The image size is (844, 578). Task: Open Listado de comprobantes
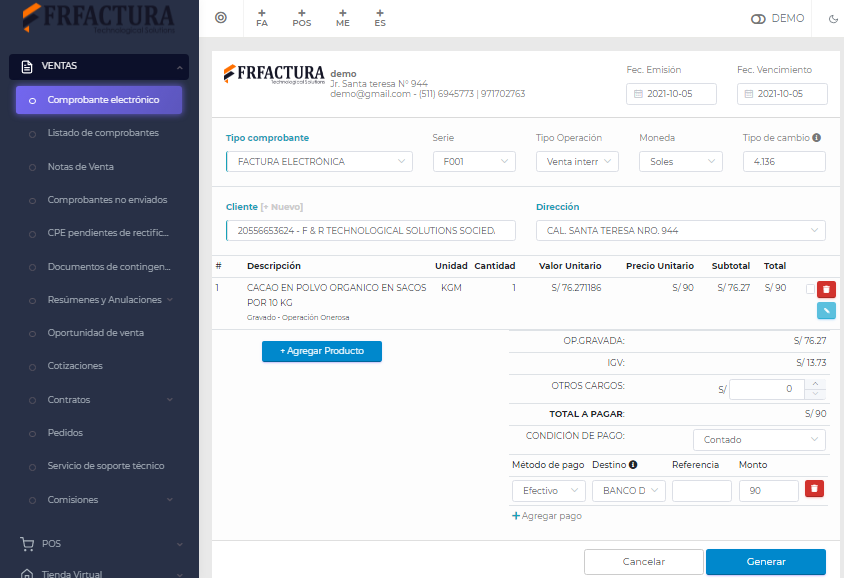[103, 133]
